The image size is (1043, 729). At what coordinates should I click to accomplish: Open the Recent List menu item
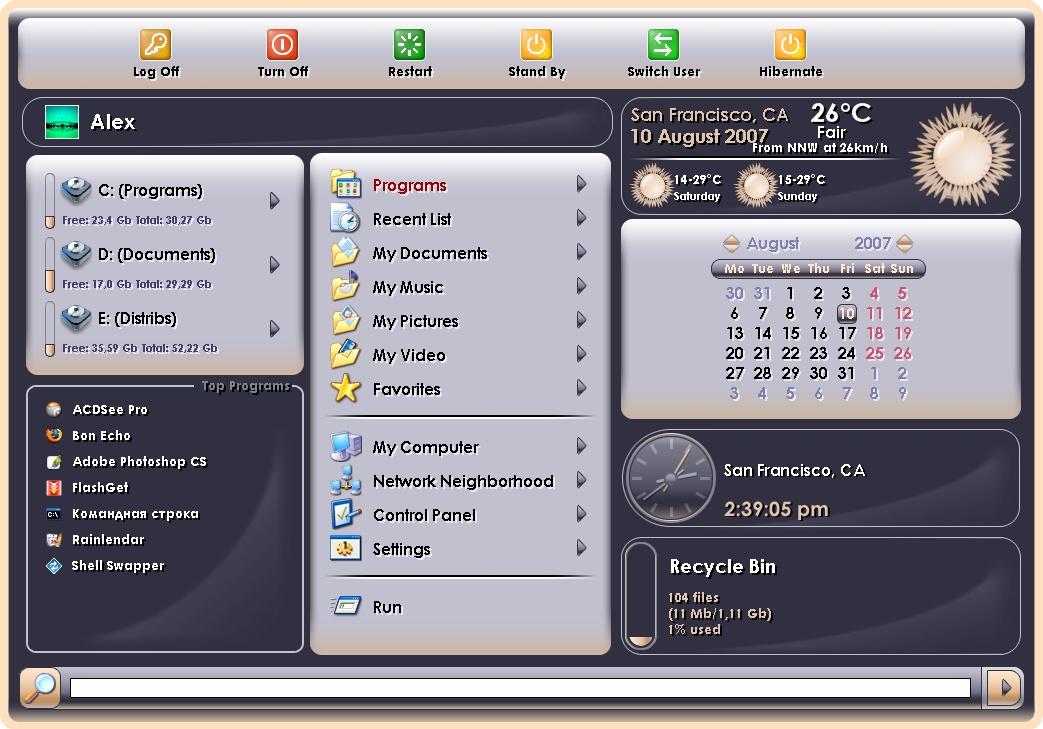point(412,219)
